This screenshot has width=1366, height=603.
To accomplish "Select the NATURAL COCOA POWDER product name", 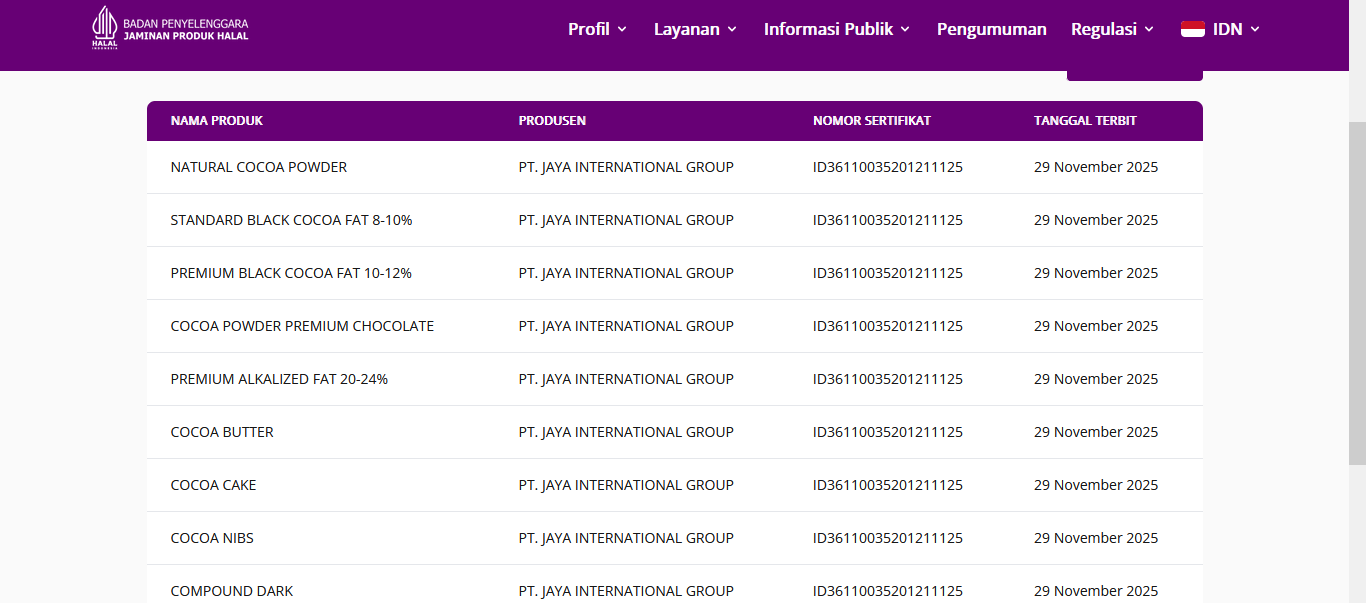I will tap(259, 167).
